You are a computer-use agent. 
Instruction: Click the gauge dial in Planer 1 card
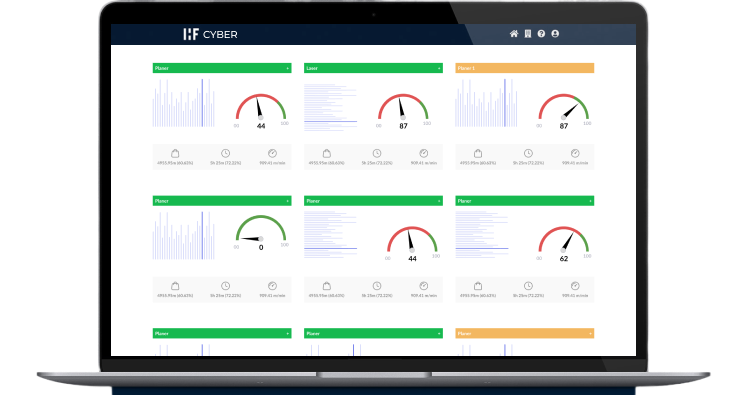pos(563,107)
